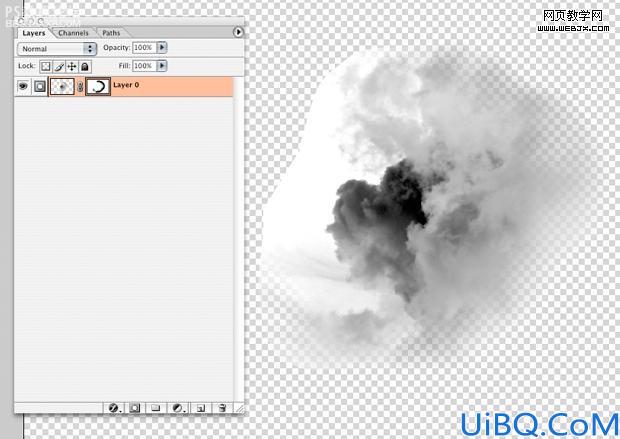Image resolution: width=620 pixels, height=439 pixels.
Task: Open the Normal blend mode dropdown
Action: click(57, 49)
